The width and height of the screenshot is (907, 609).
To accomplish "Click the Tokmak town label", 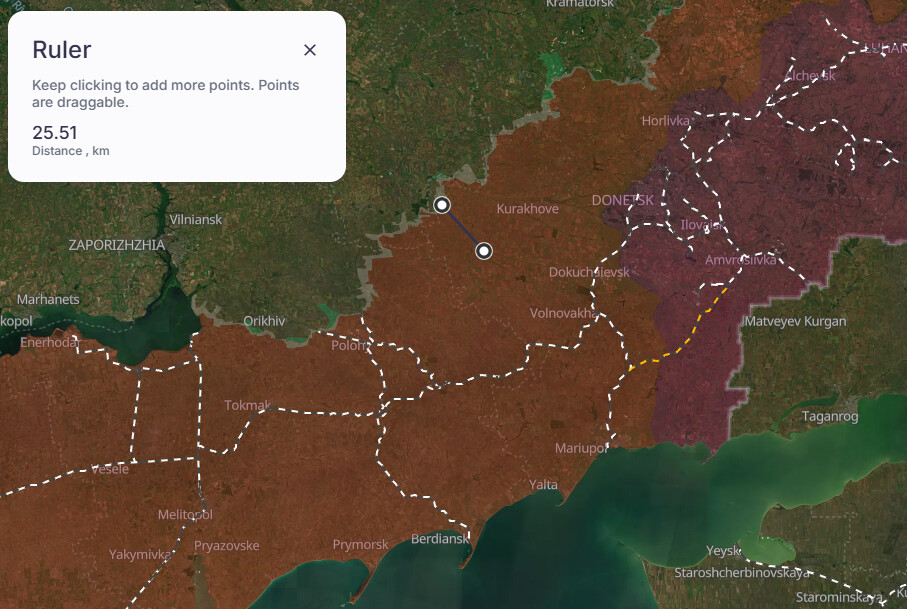I will tap(248, 405).
